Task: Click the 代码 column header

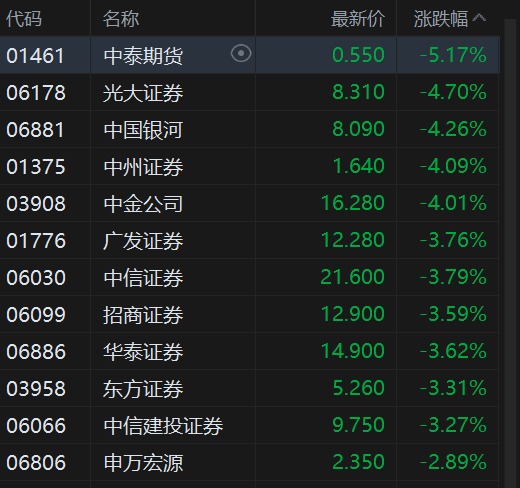Action: [24, 19]
